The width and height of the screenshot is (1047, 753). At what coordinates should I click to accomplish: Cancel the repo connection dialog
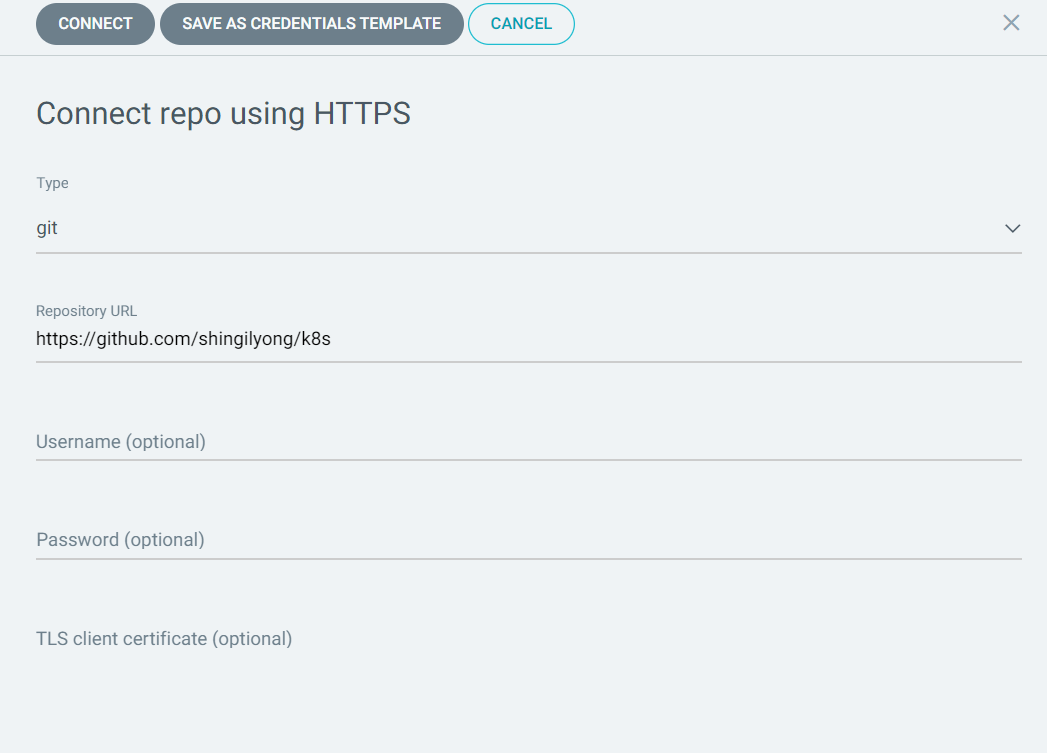point(521,24)
